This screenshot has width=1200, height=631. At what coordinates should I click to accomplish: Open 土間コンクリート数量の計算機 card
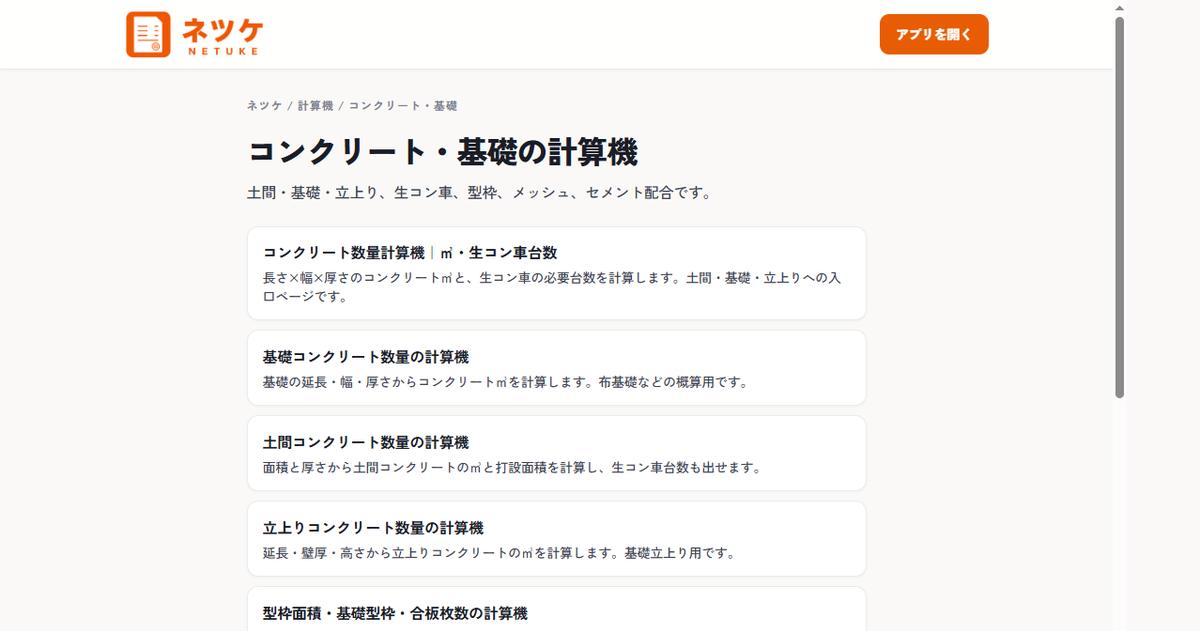click(x=556, y=453)
